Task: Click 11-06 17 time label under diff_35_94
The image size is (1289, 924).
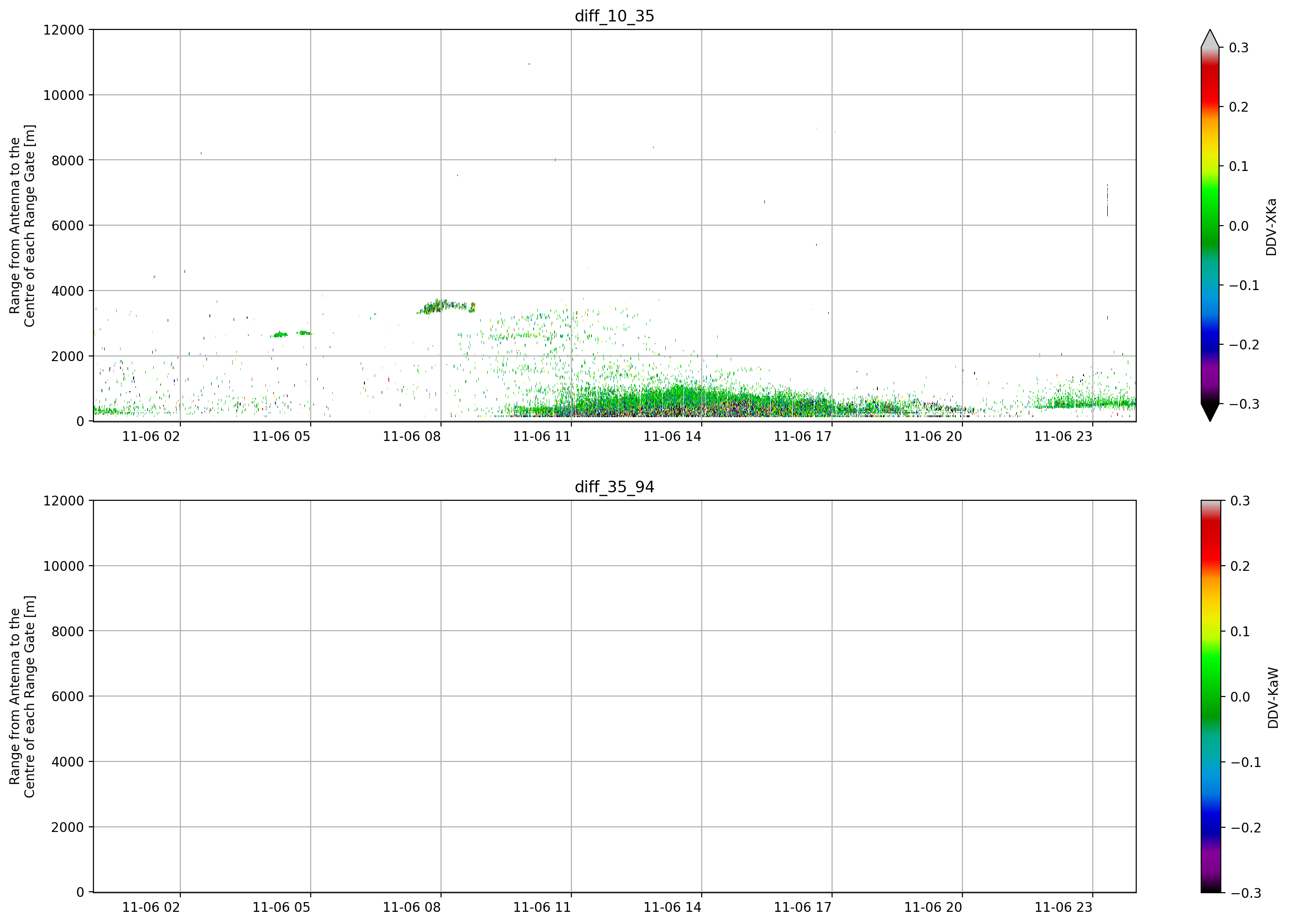Action: point(803,908)
